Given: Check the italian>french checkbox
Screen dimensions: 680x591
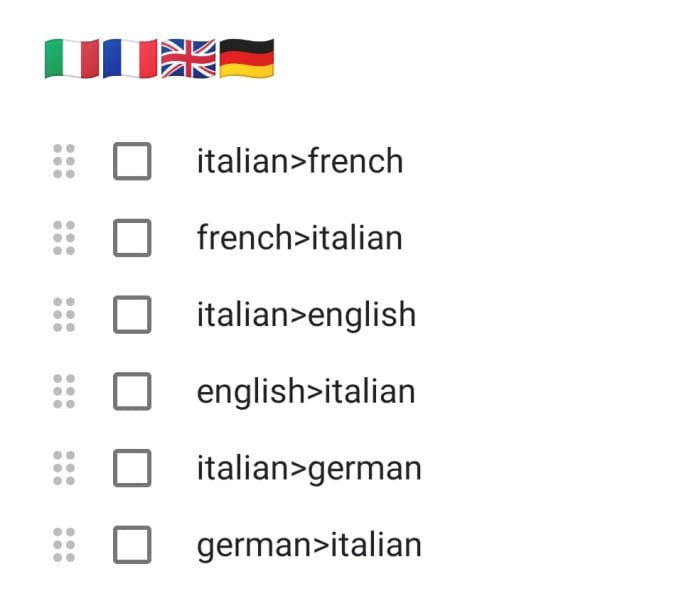Looking at the screenshot, I should coord(132,161).
